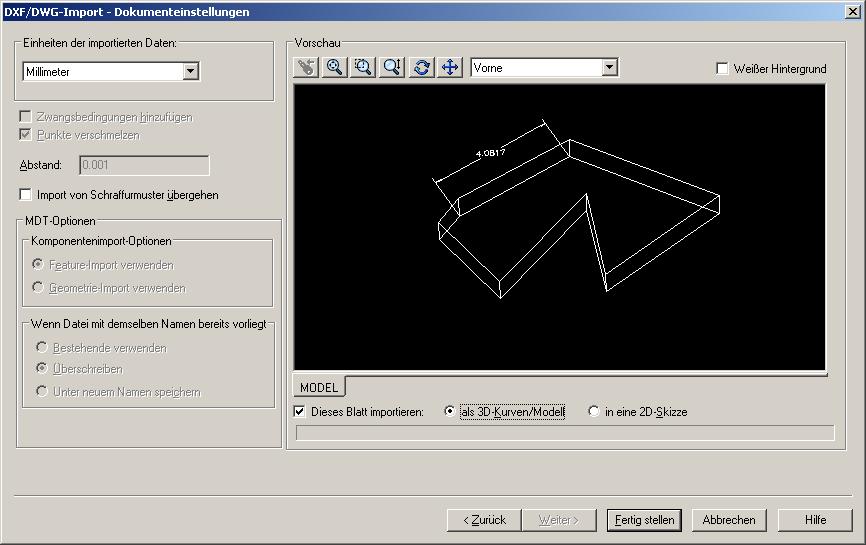Click the Zurück button
The width and height of the screenshot is (866, 545).
tap(484, 520)
